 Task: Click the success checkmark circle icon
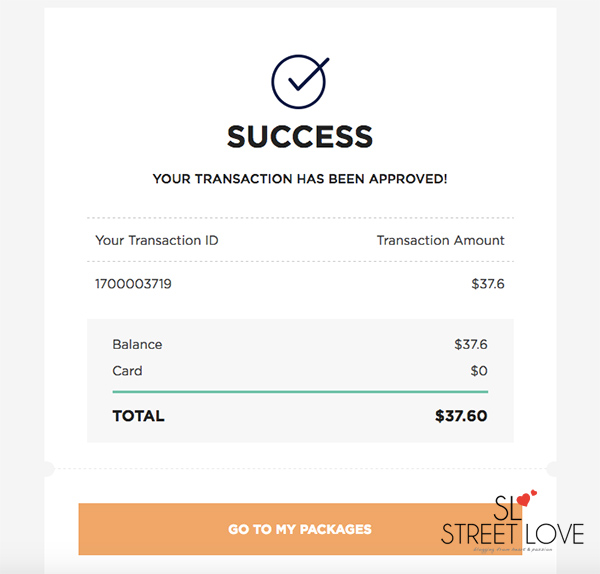click(300, 81)
